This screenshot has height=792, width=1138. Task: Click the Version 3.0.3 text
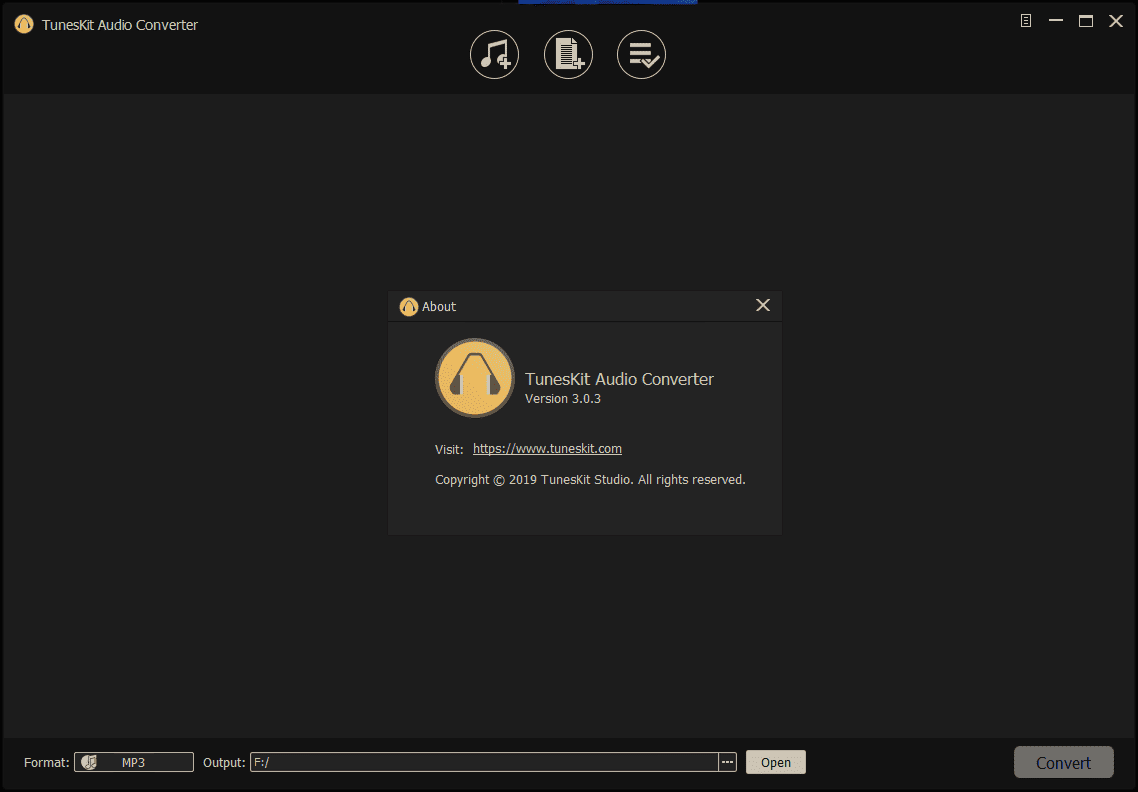click(x=563, y=399)
